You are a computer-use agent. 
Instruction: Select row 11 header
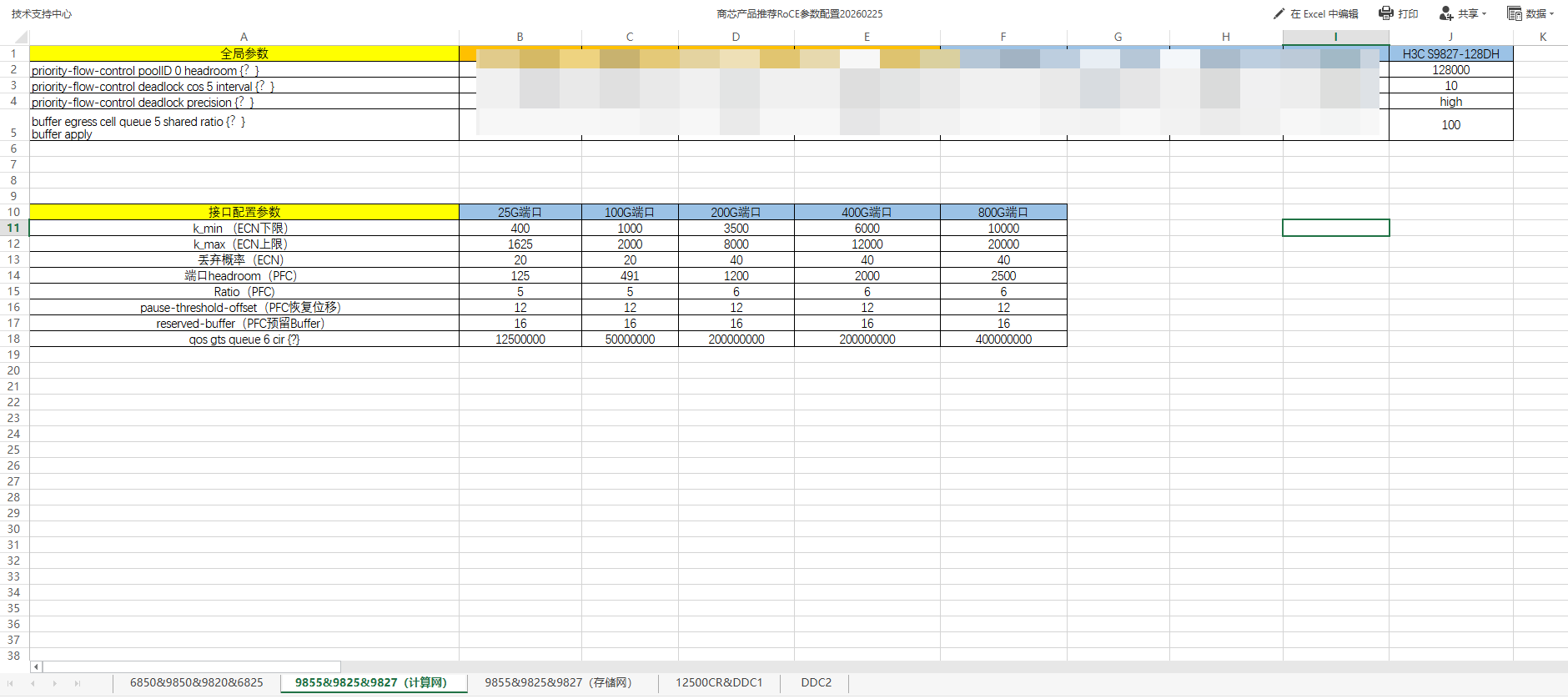click(x=14, y=228)
